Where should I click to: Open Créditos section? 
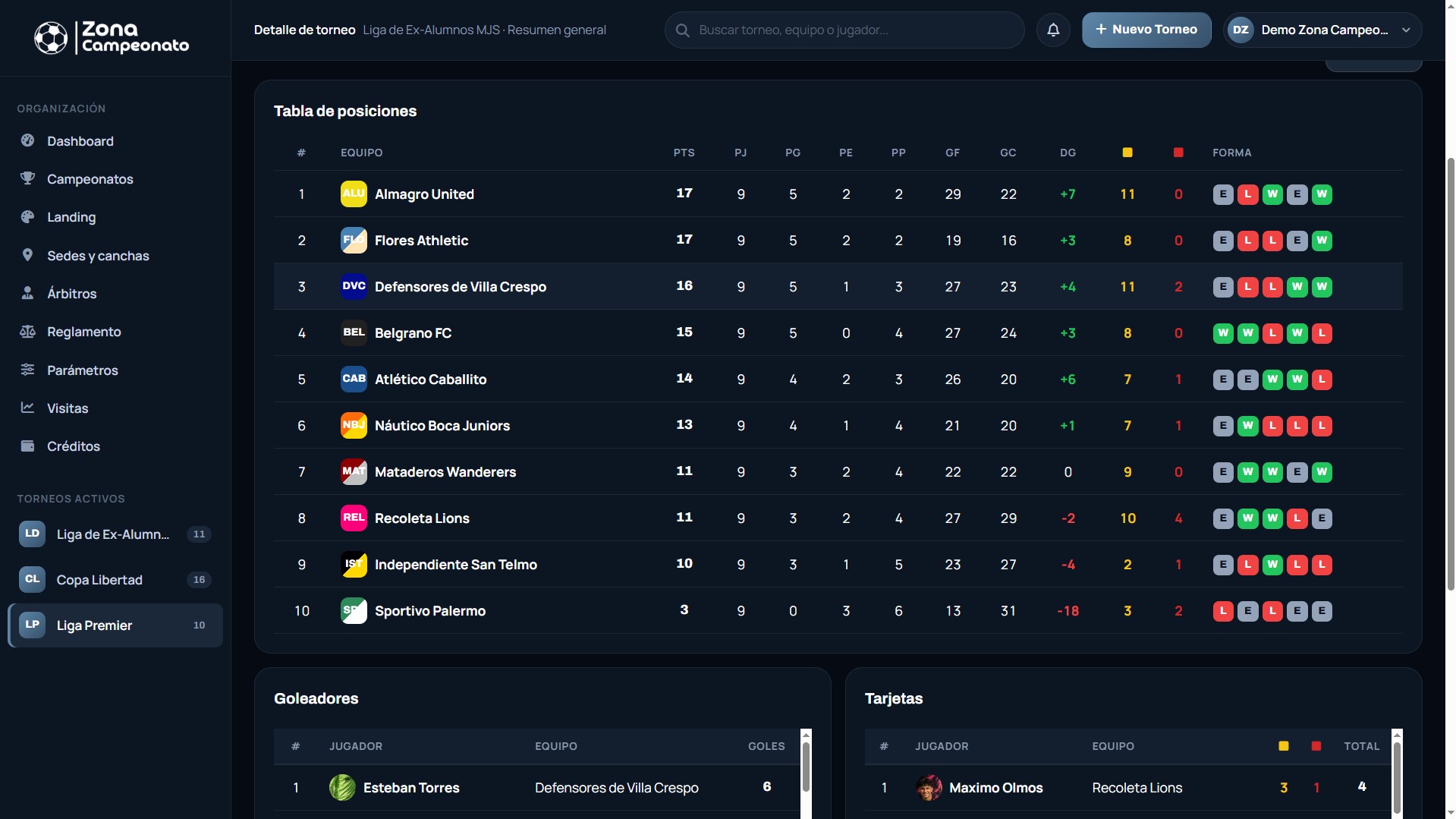pos(115,446)
